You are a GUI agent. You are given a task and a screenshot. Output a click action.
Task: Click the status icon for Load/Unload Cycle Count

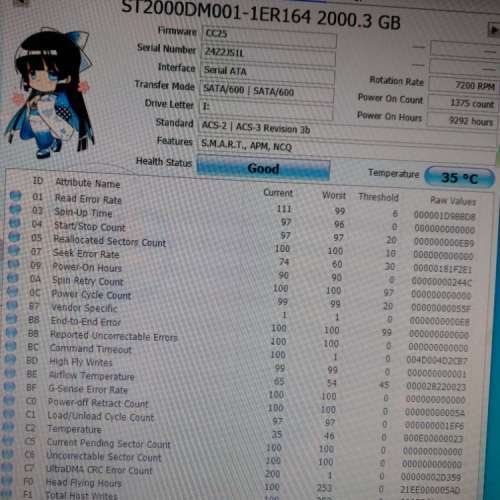(9, 413)
